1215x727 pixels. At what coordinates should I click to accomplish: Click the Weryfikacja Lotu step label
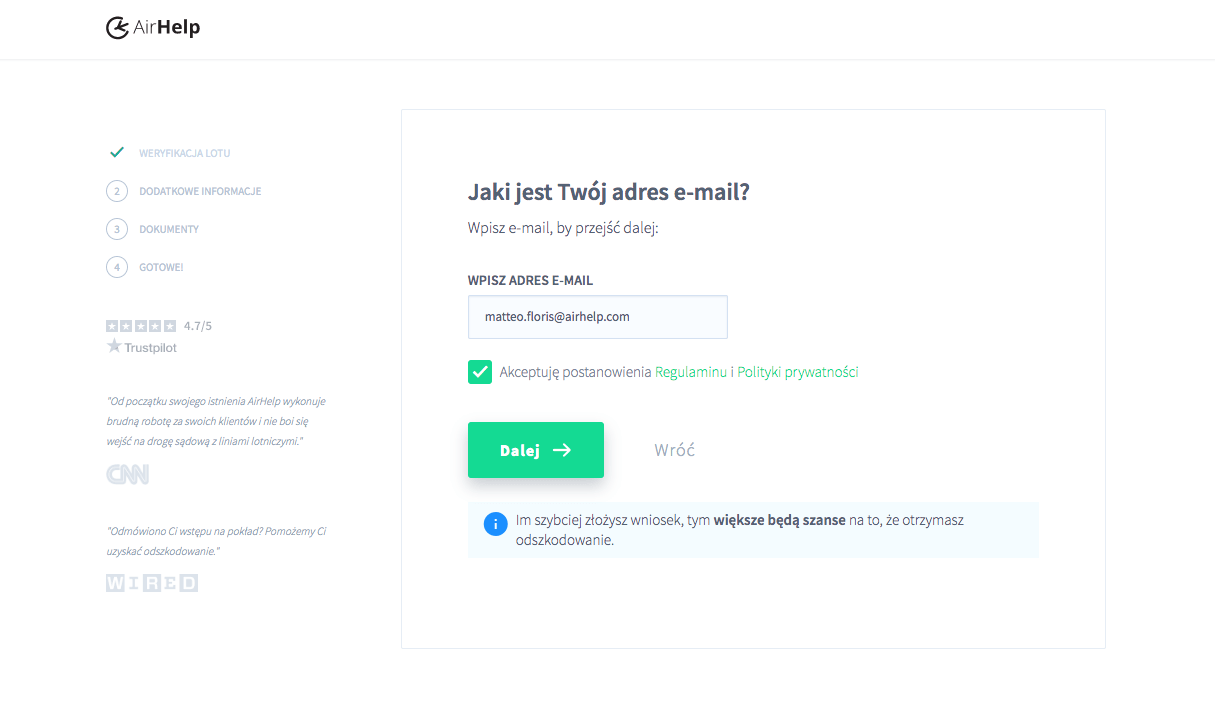click(x=185, y=153)
